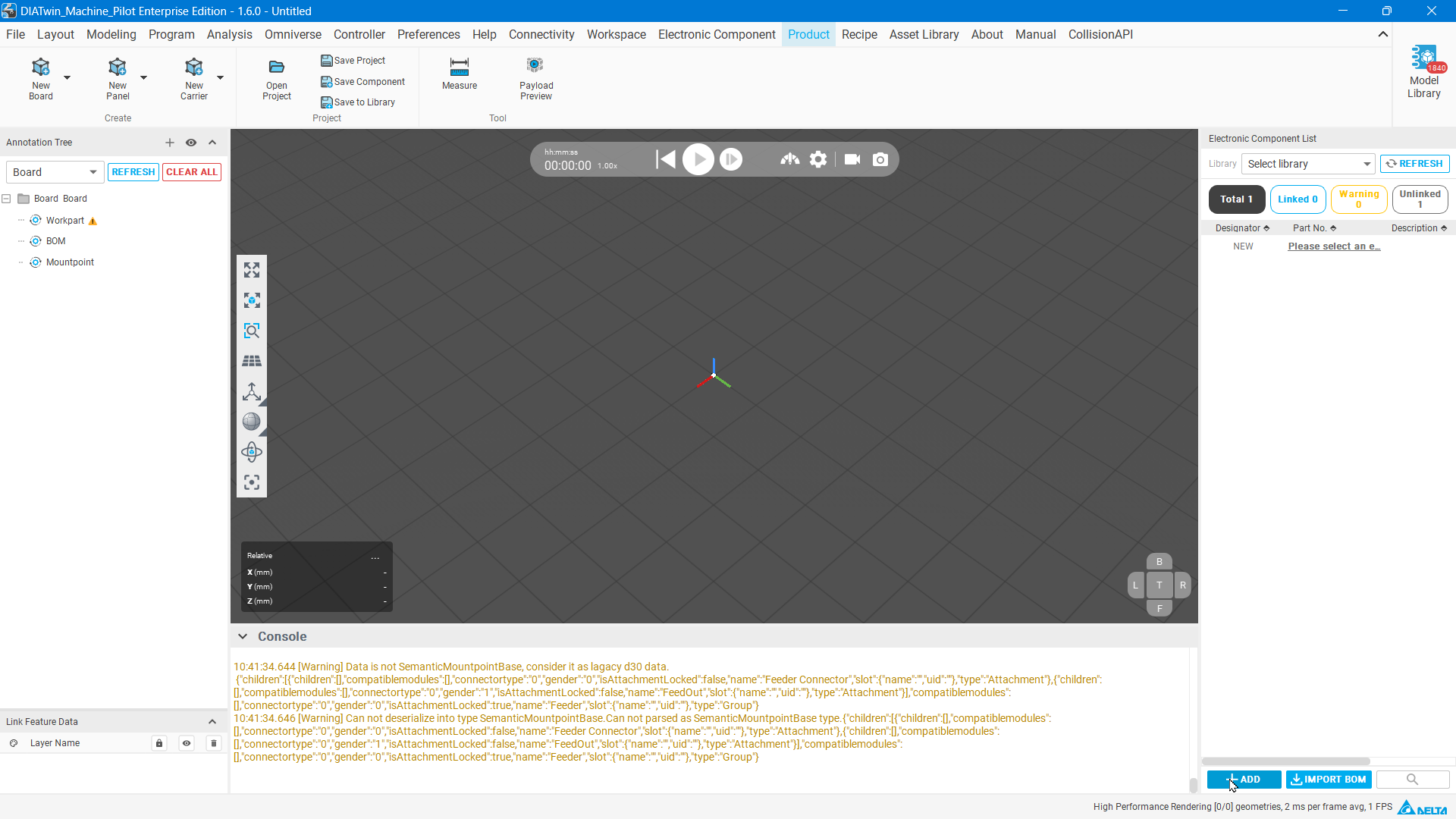
Task: Click the 'Please select an e...' link
Action: coord(1334,246)
